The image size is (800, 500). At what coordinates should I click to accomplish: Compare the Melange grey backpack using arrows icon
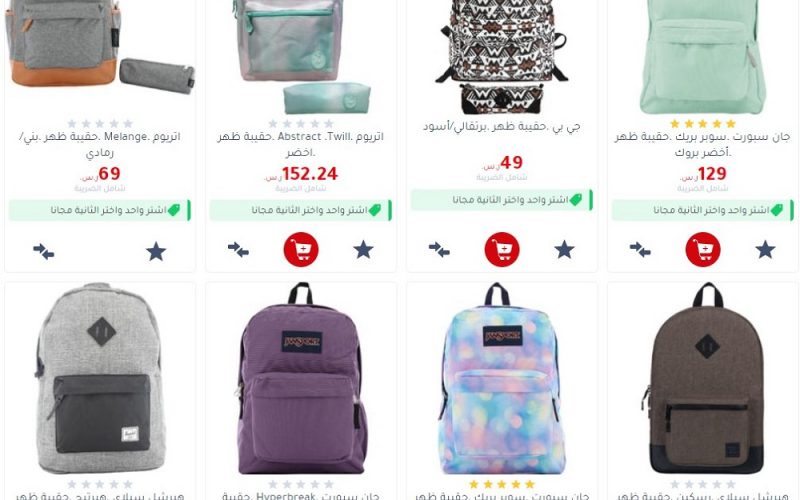pos(44,251)
